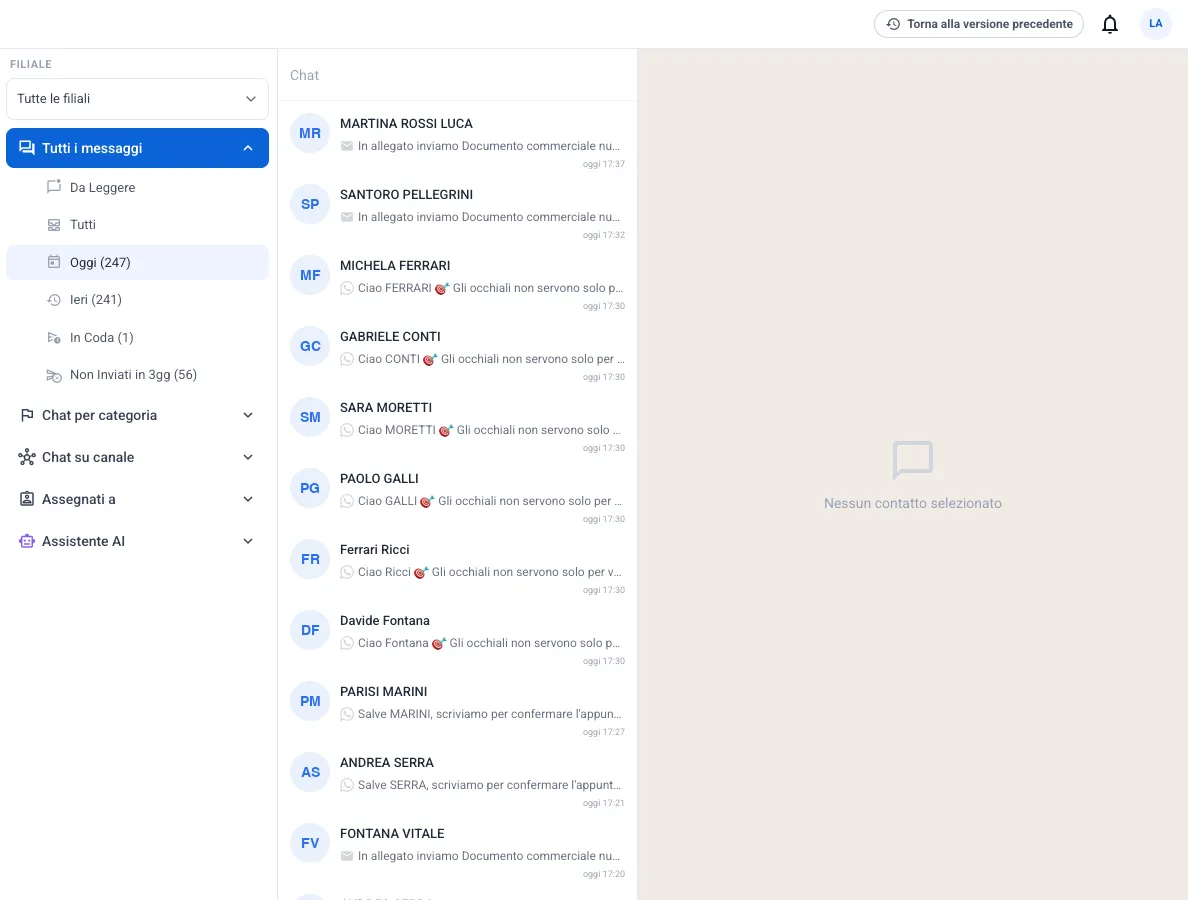
Task: Click the PM avatar of Parisi Marini
Action: pyautogui.click(x=310, y=702)
